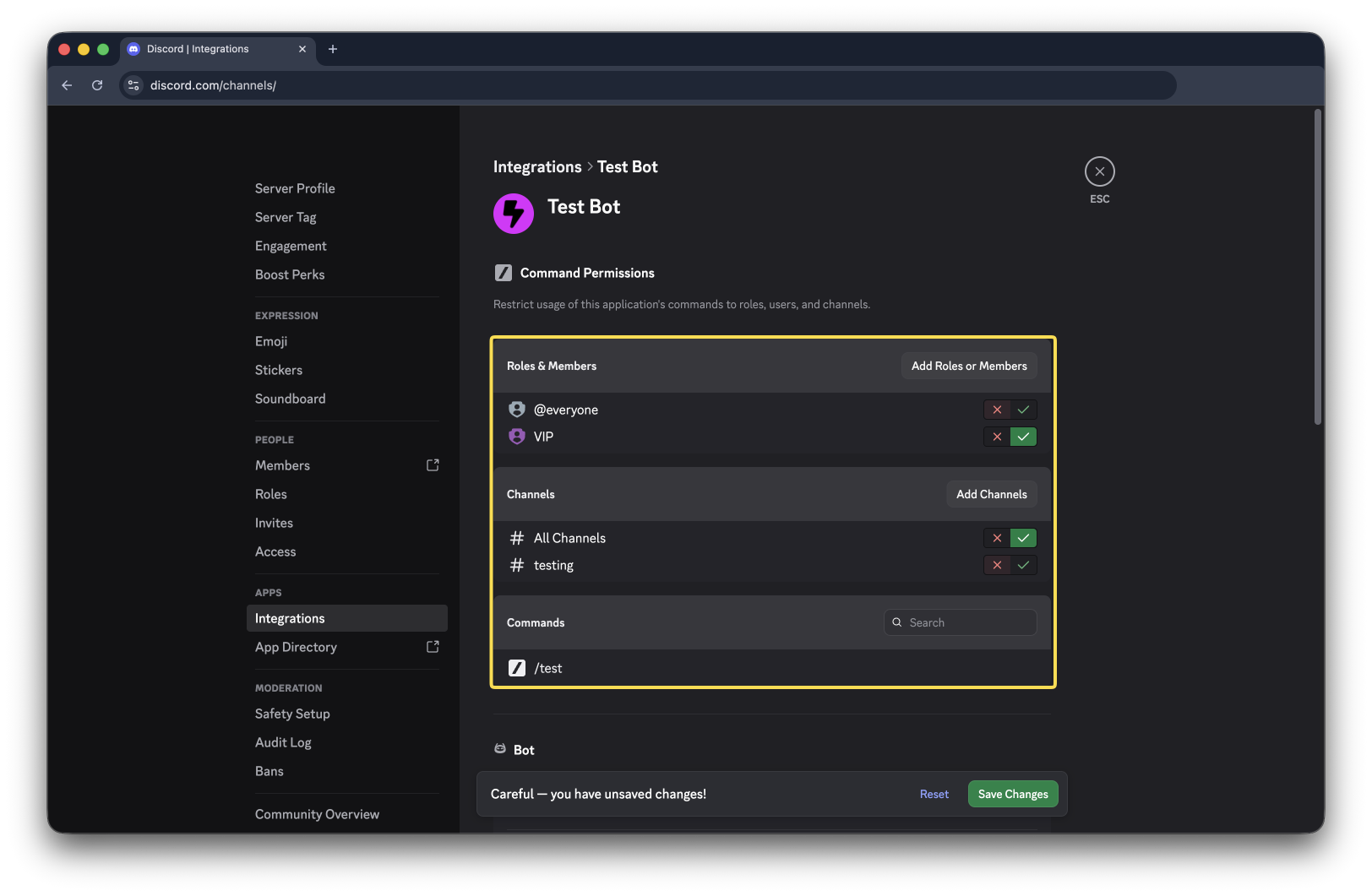This screenshot has width=1372, height=896.
Task: Open Safety Setup page
Action: coord(346,714)
